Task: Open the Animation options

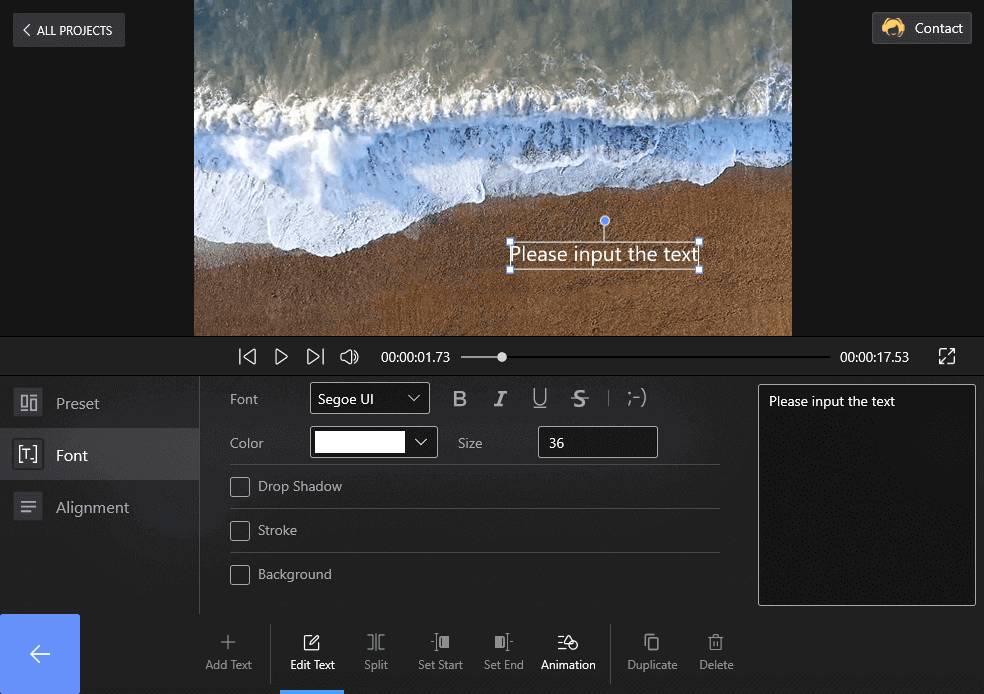Action: pos(568,653)
